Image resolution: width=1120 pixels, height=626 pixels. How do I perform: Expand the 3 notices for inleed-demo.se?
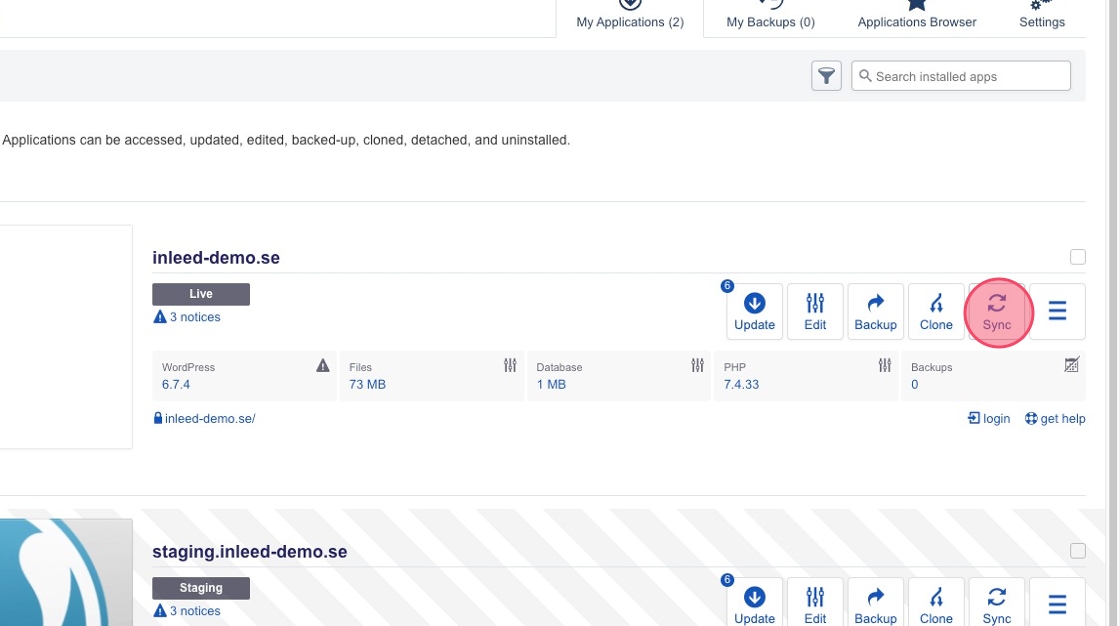point(187,317)
